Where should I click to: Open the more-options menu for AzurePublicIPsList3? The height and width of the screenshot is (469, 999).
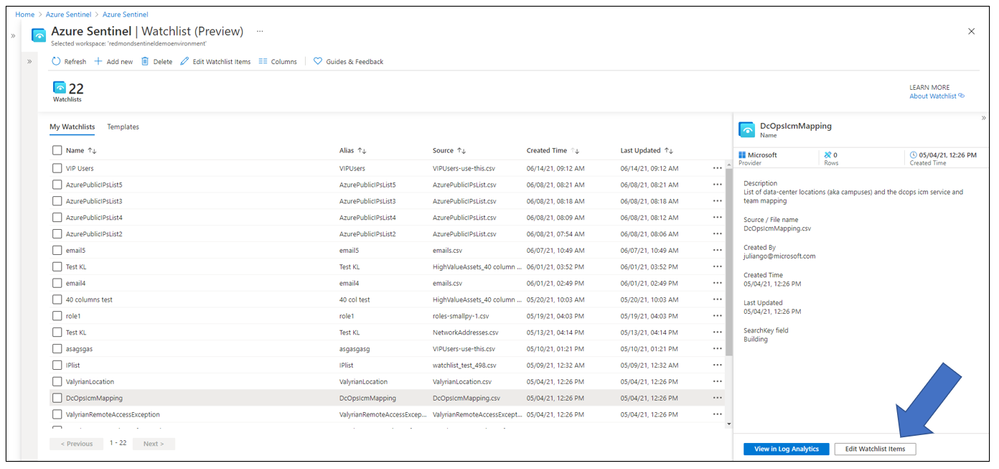(x=718, y=201)
